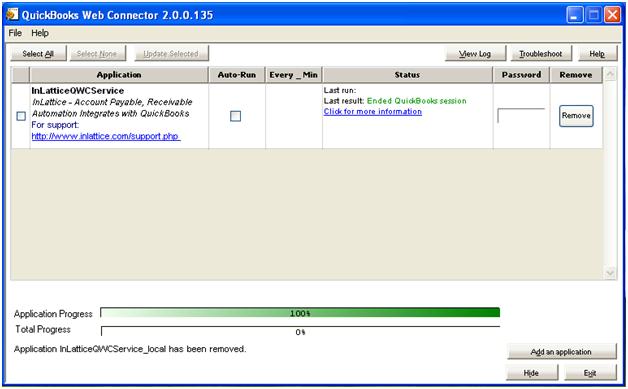Viewport: 628px width, 389px height.
Task: Maximize the Web Connector window
Action: 594,15
